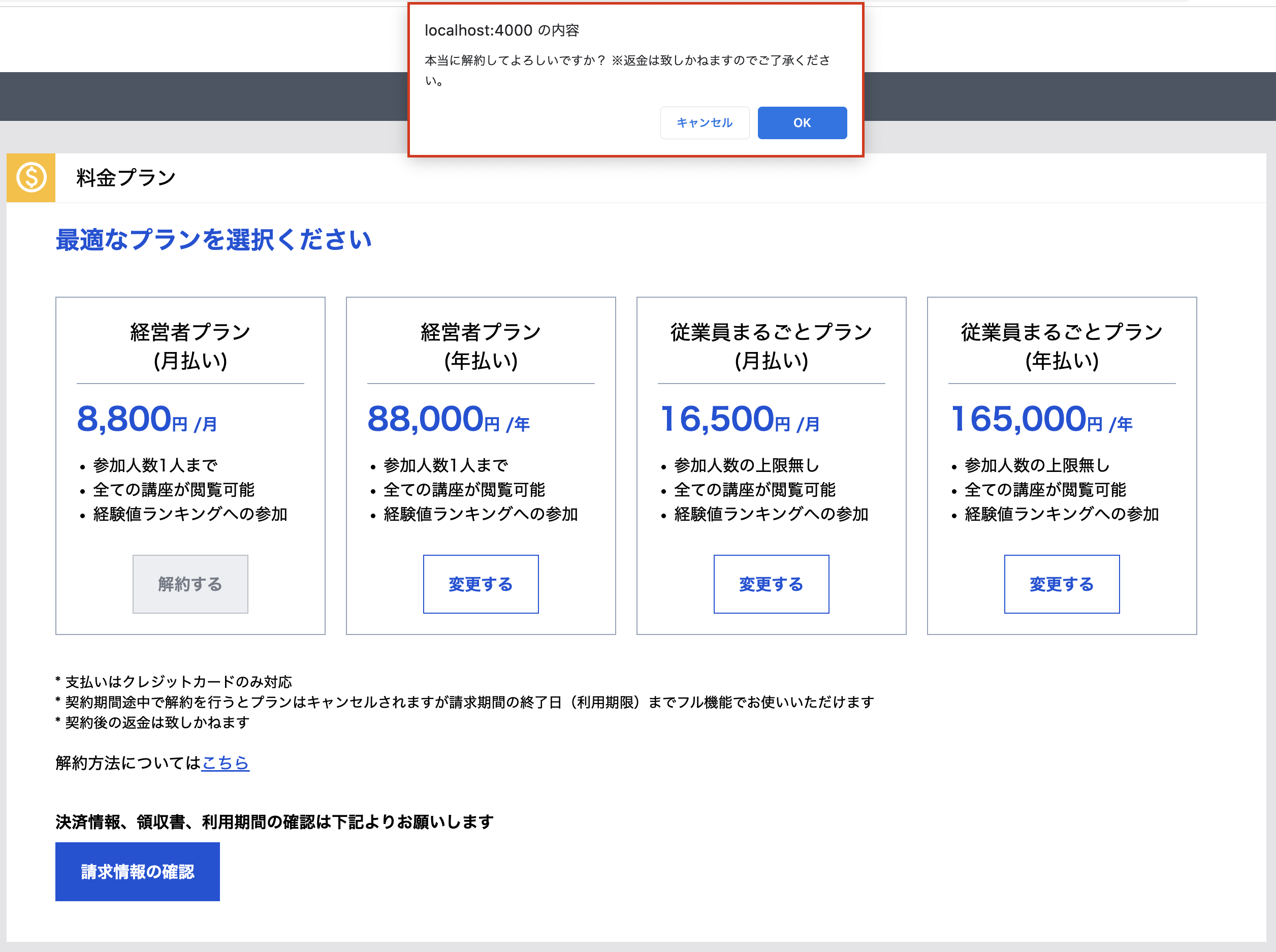1276x952 pixels.
Task: Select the 従業員まるごとプラン (年払い) card title
Action: 1061,346
